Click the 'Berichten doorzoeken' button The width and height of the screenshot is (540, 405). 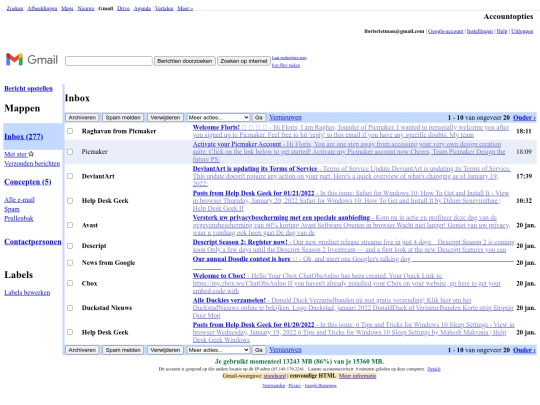(x=185, y=61)
